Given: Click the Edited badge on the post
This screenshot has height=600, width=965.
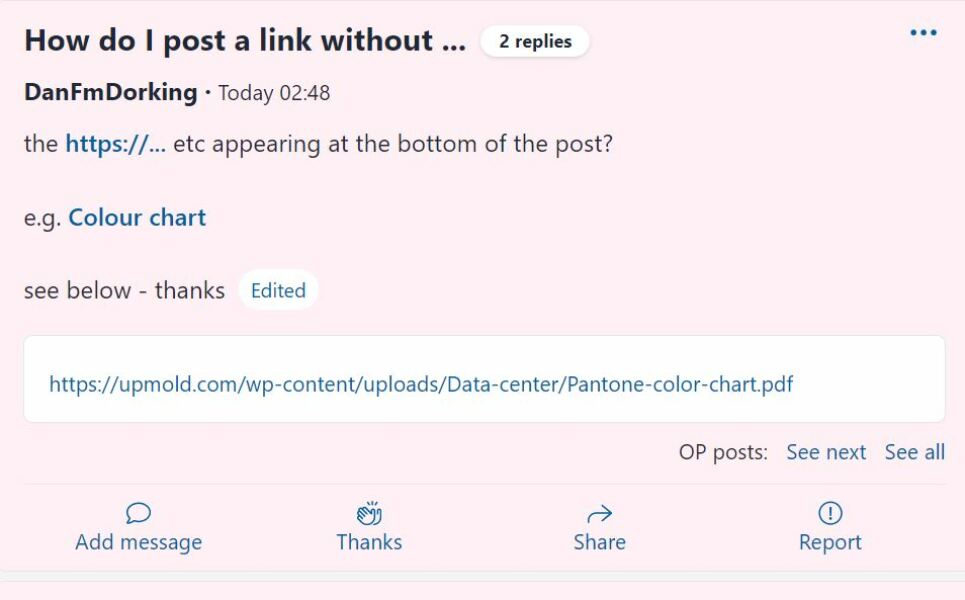Looking at the screenshot, I should point(278,290).
